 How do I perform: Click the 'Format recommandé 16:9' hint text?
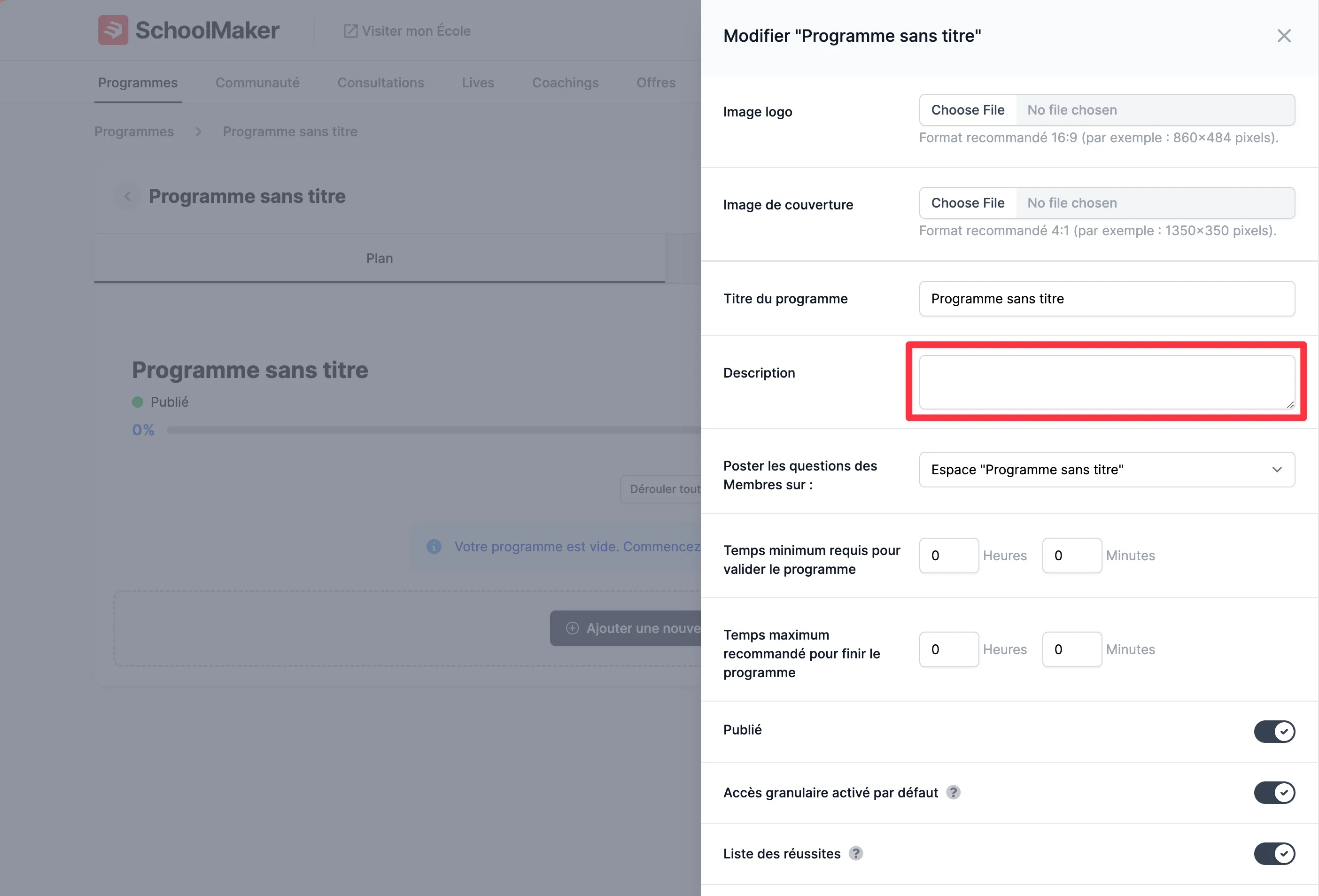tap(1099, 138)
